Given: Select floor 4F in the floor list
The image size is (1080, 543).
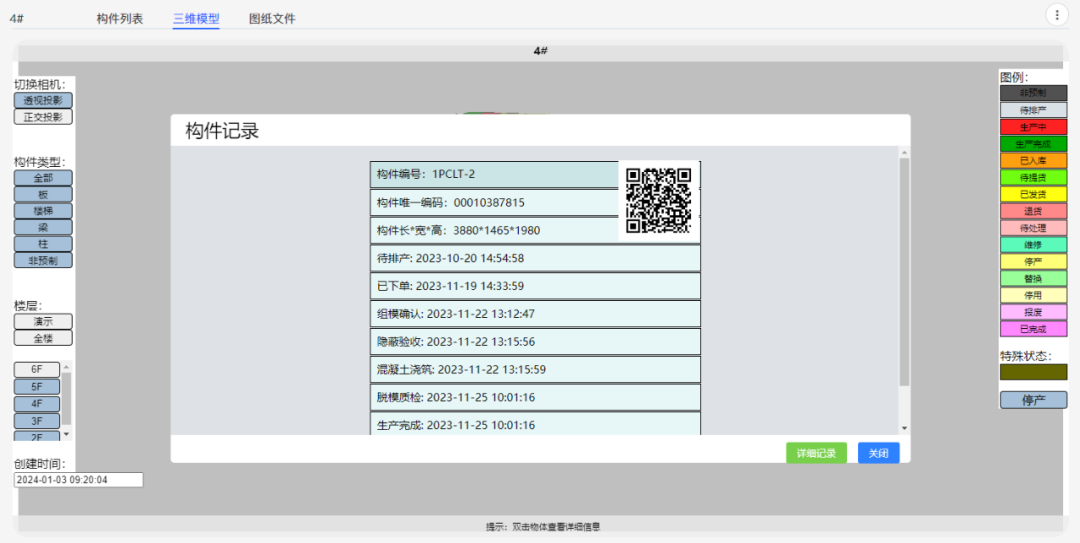Looking at the screenshot, I should [37, 403].
